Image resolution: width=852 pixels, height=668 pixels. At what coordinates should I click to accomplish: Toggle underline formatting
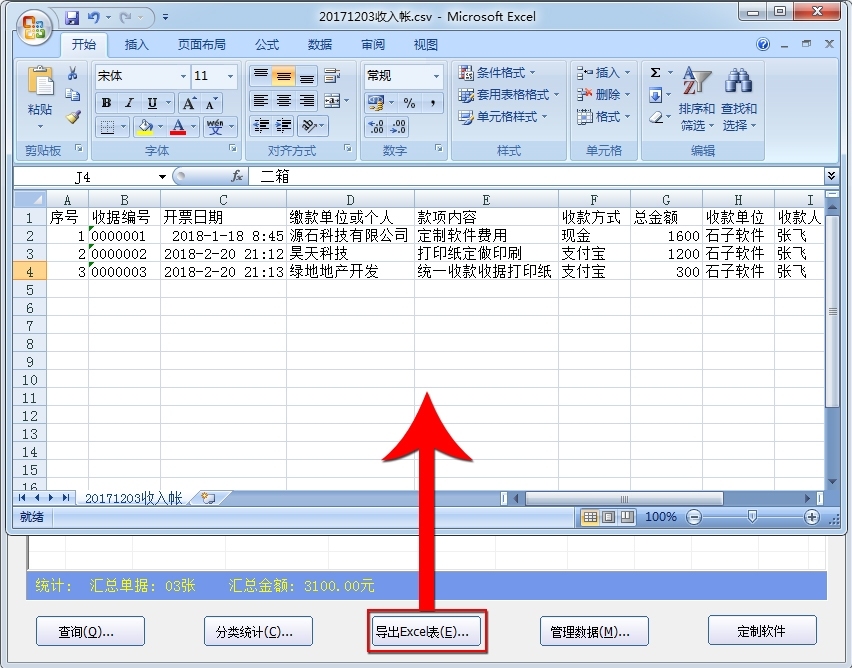pos(152,103)
